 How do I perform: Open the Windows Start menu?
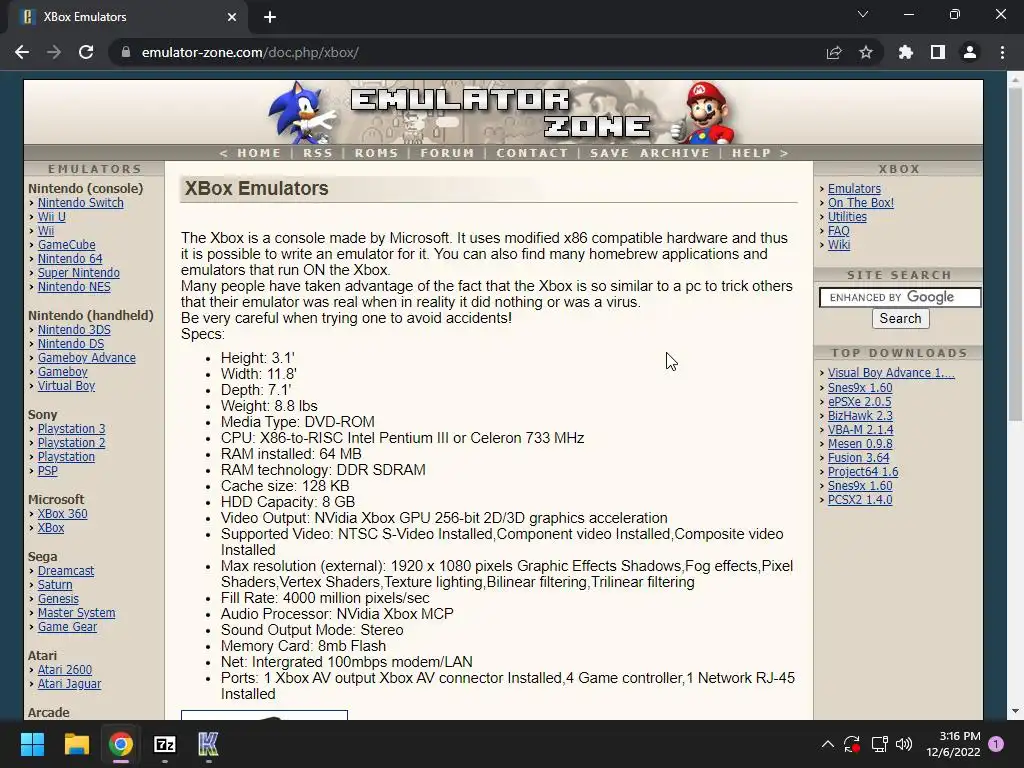pyautogui.click(x=32, y=744)
